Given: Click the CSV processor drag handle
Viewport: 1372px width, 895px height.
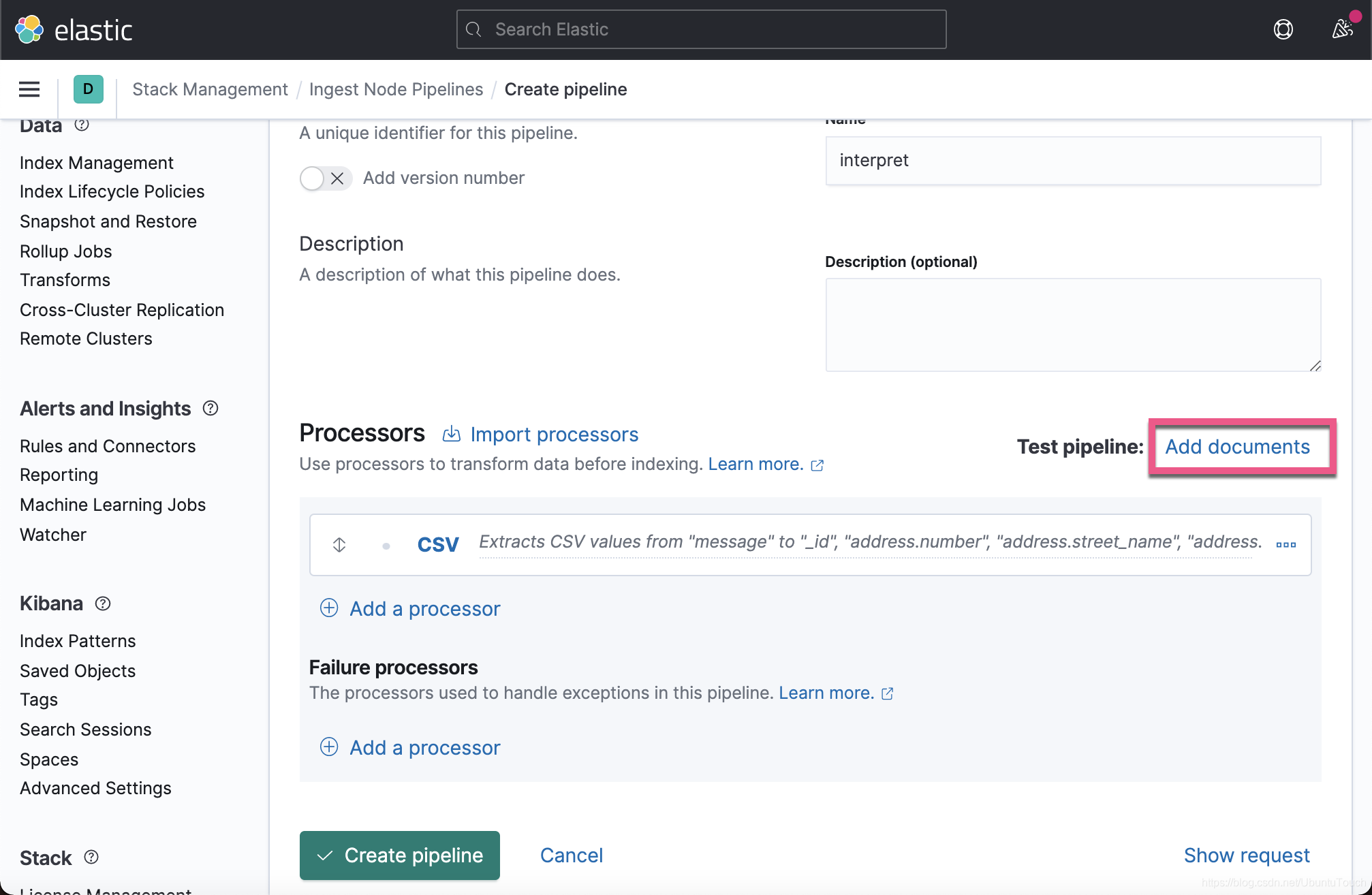Looking at the screenshot, I should 338,544.
